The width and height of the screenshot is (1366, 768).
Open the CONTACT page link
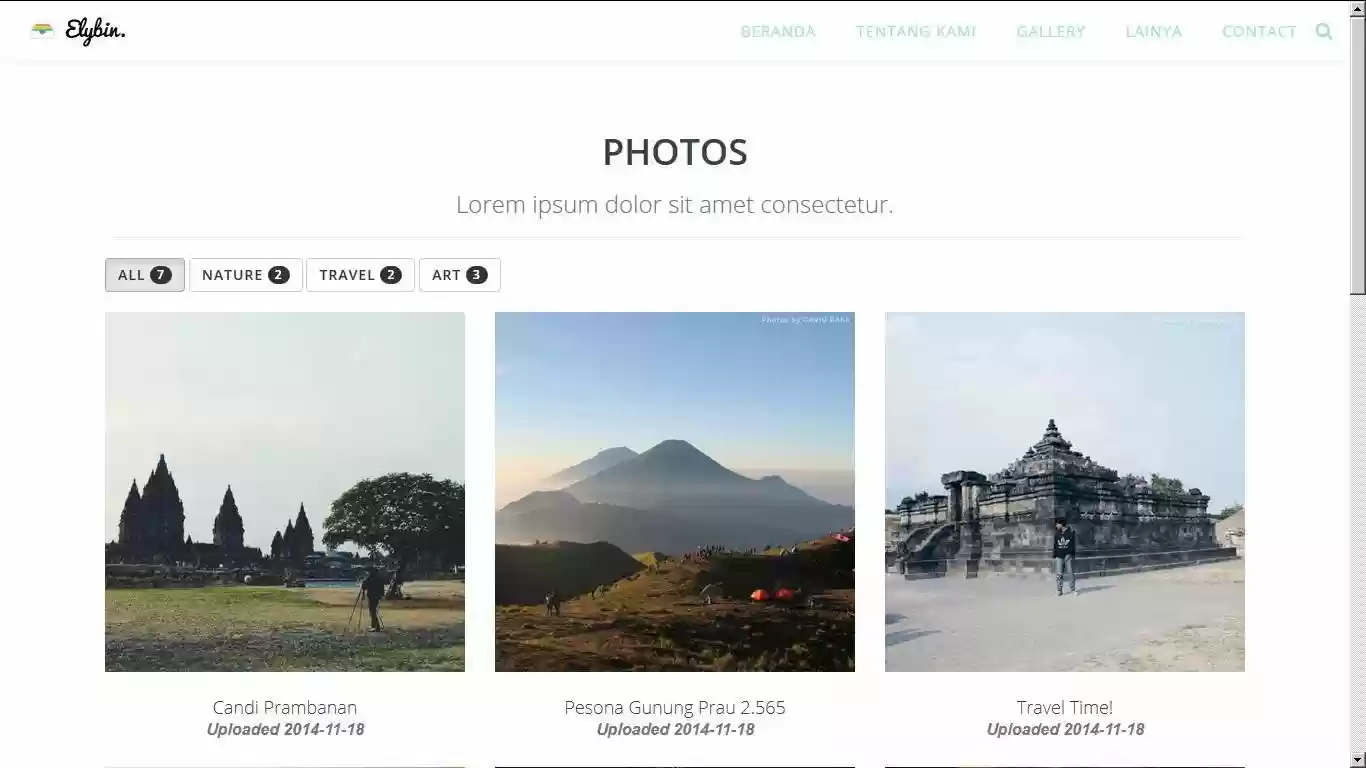click(x=1259, y=31)
